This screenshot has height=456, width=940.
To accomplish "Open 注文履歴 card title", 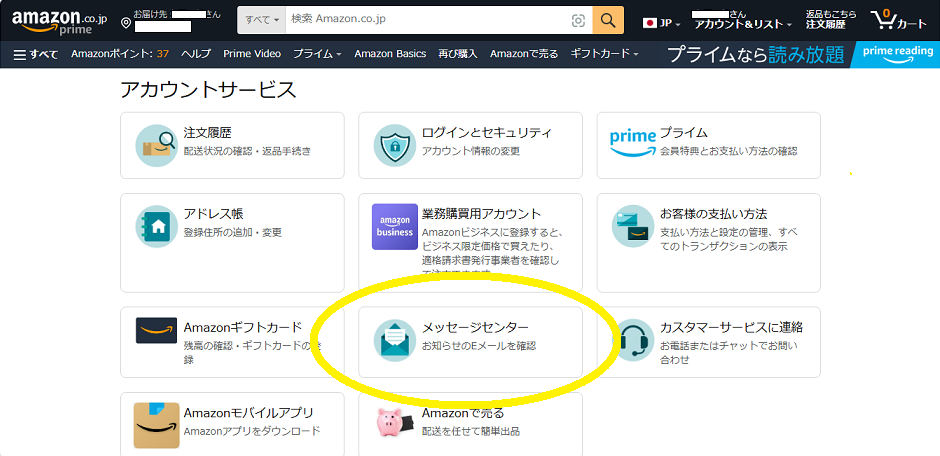I will click(x=207, y=132).
